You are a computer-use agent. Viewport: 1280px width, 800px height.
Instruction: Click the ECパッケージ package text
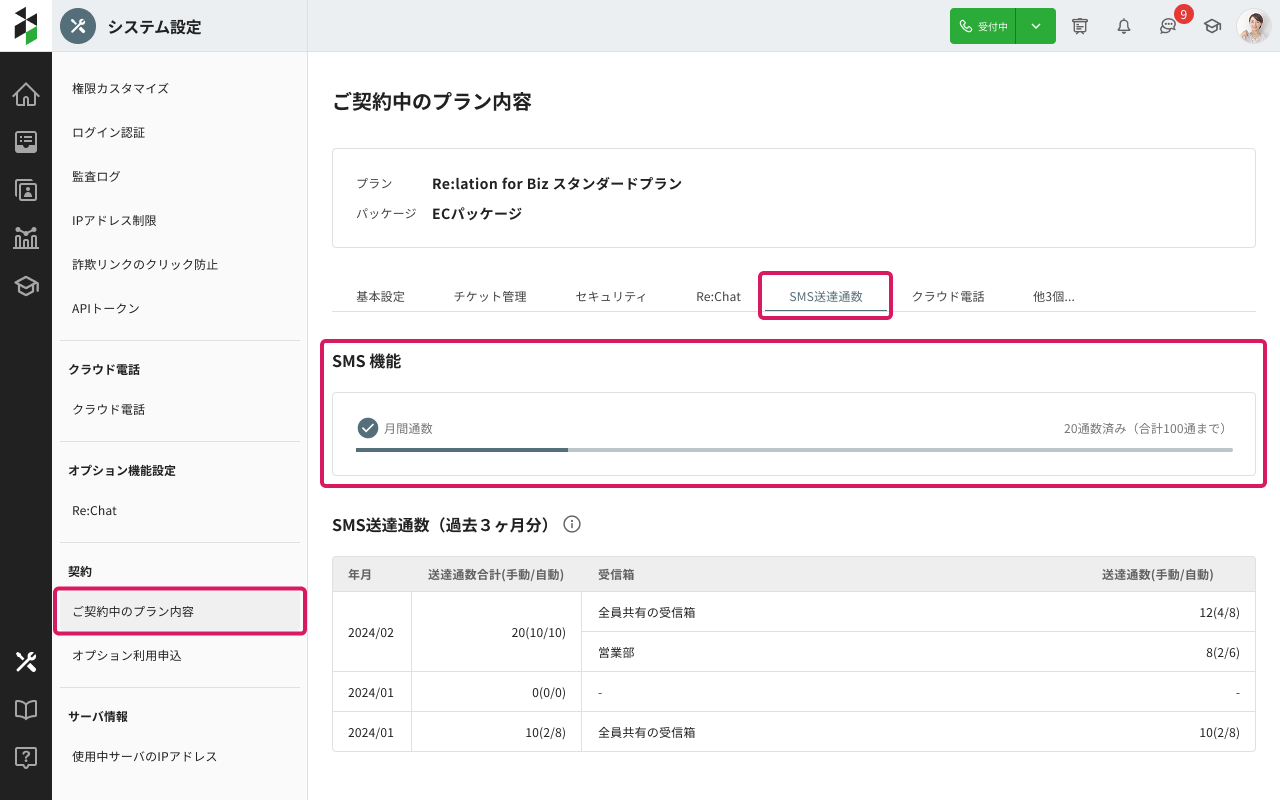click(x=477, y=214)
